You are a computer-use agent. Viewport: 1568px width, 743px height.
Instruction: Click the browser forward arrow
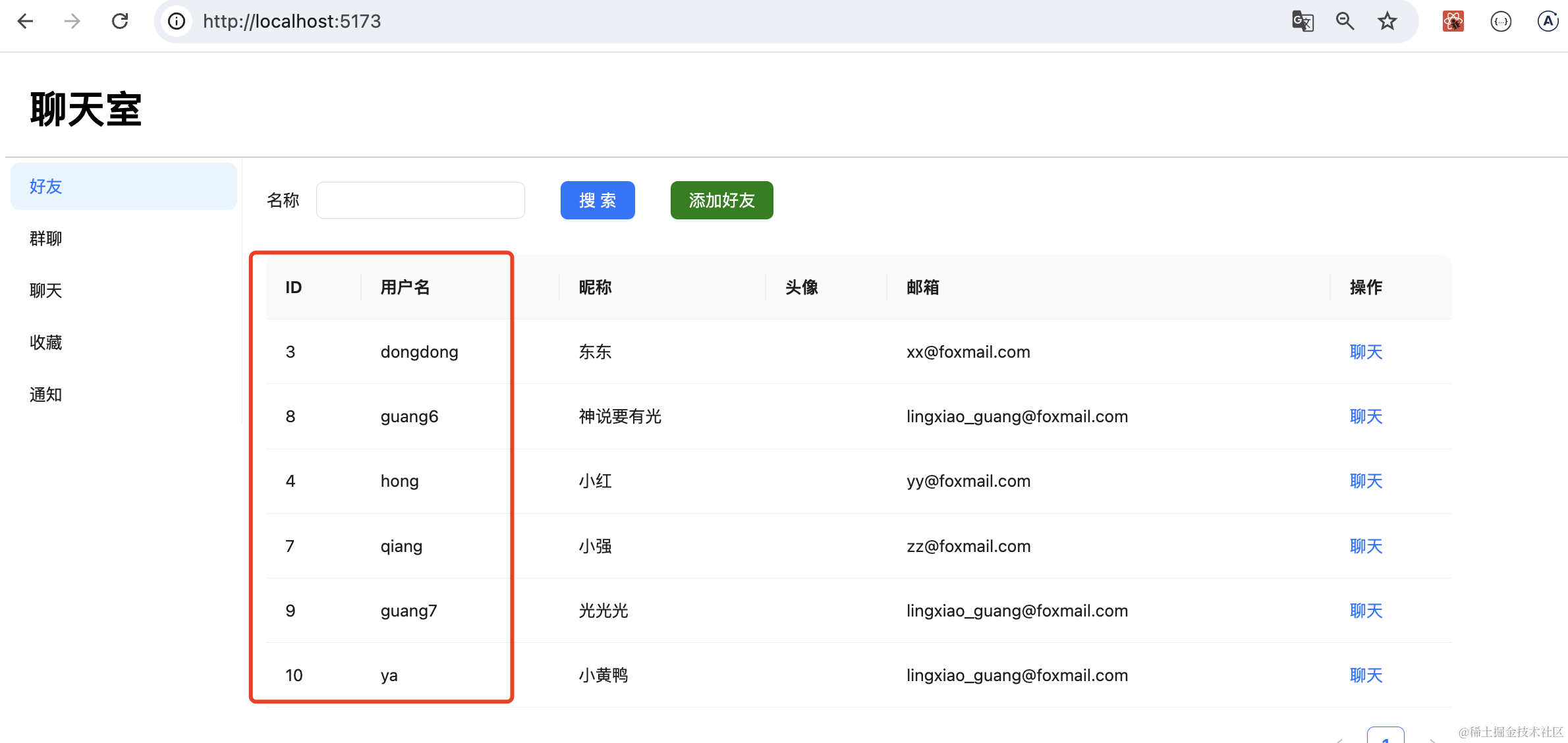[x=72, y=21]
